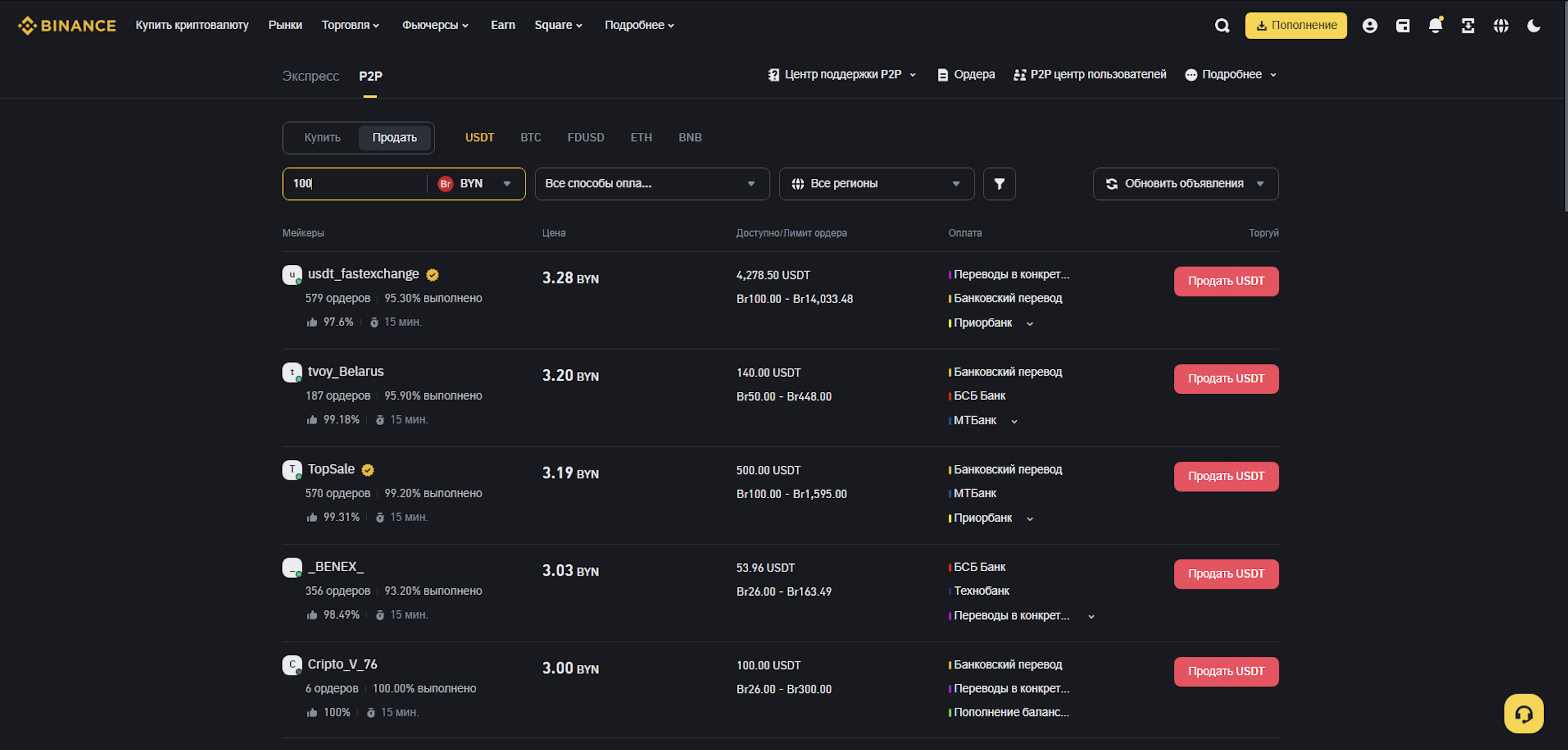Viewport: 1568px width, 750px height.
Task: Click _BENEX_ avatar icon
Action: coord(292,567)
